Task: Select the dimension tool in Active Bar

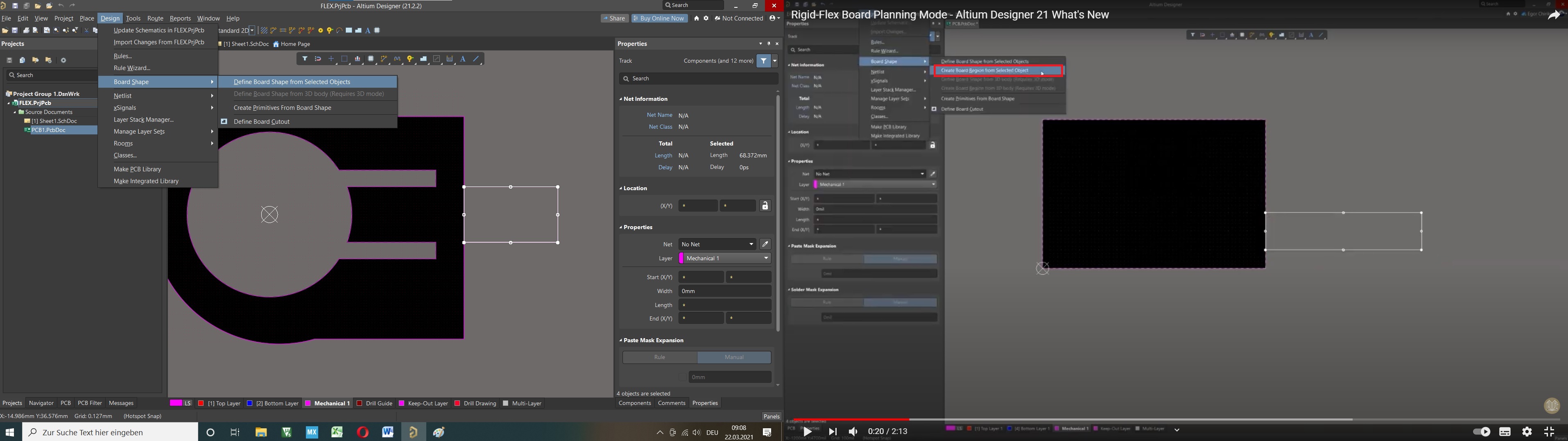Action: (450, 59)
